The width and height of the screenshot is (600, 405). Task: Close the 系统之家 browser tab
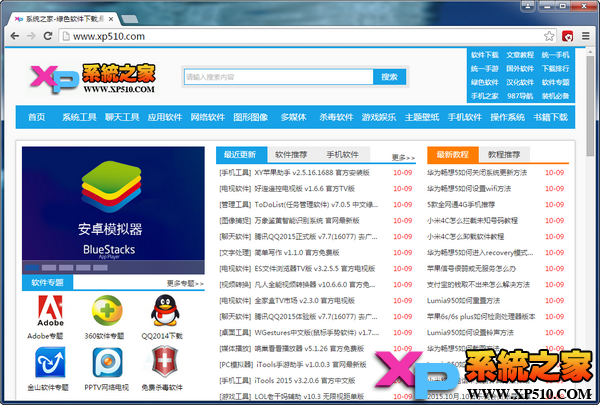click(x=111, y=19)
